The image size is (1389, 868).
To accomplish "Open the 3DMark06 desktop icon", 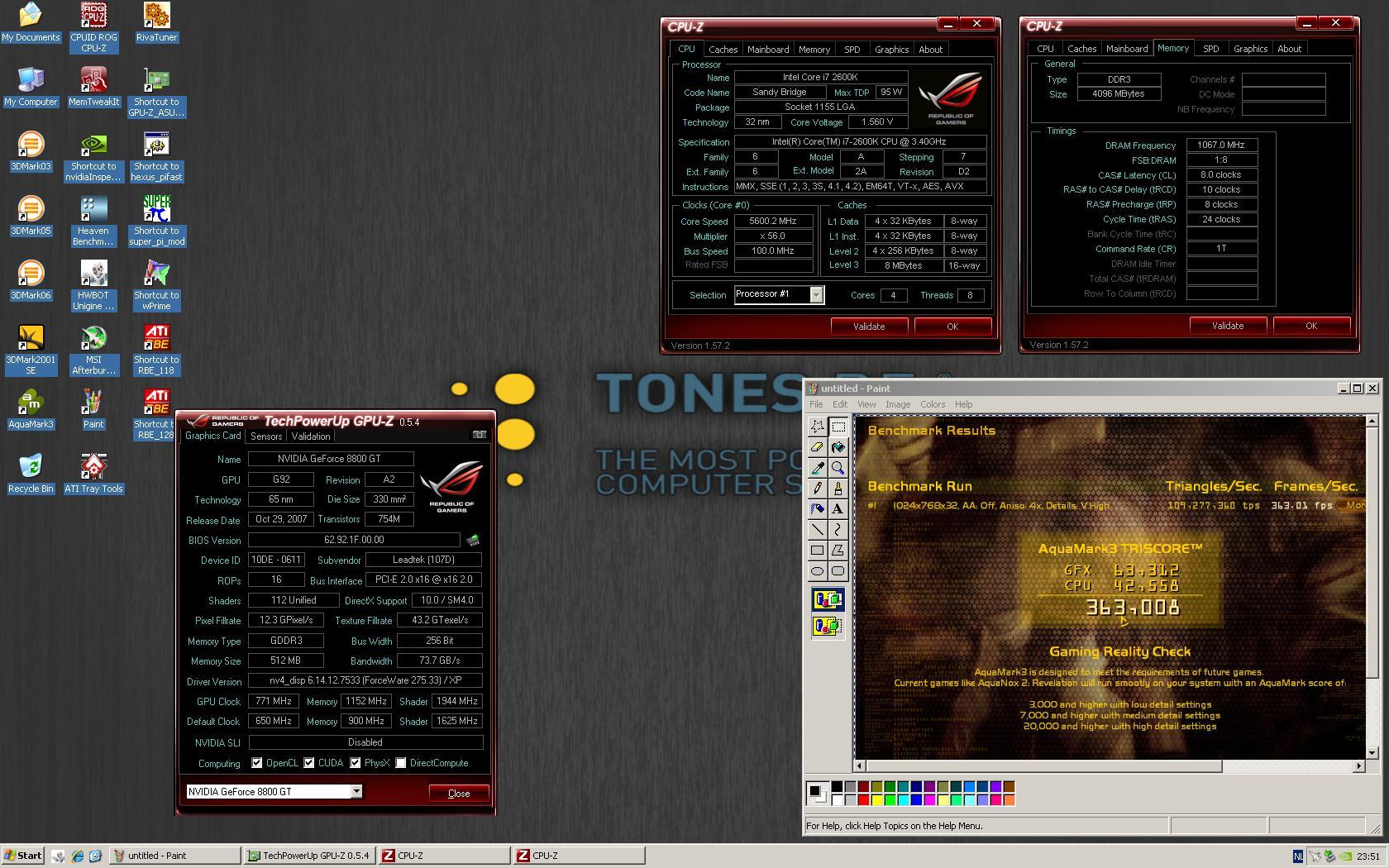I will click(31, 280).
